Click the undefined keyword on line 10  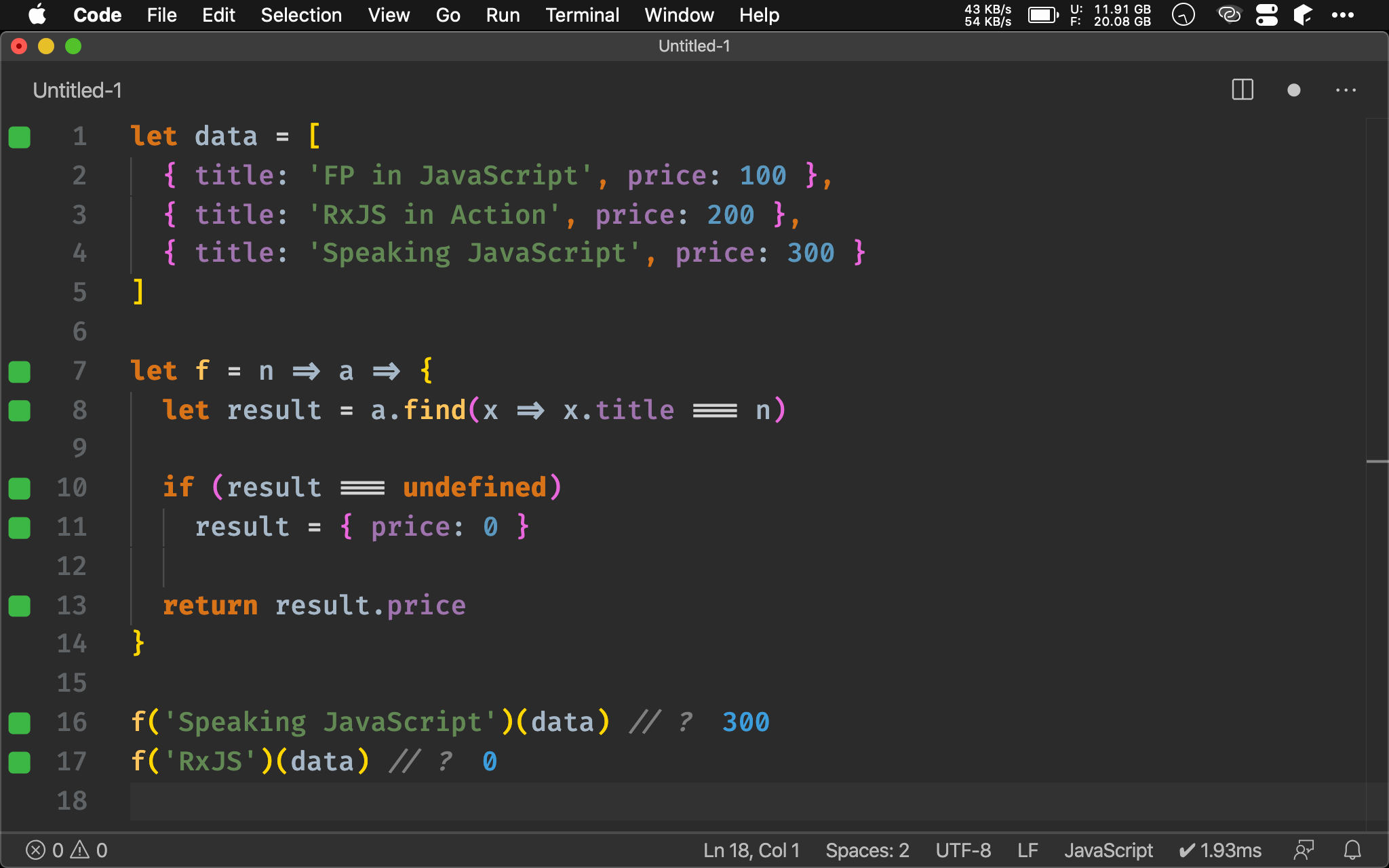click(475, 488)
